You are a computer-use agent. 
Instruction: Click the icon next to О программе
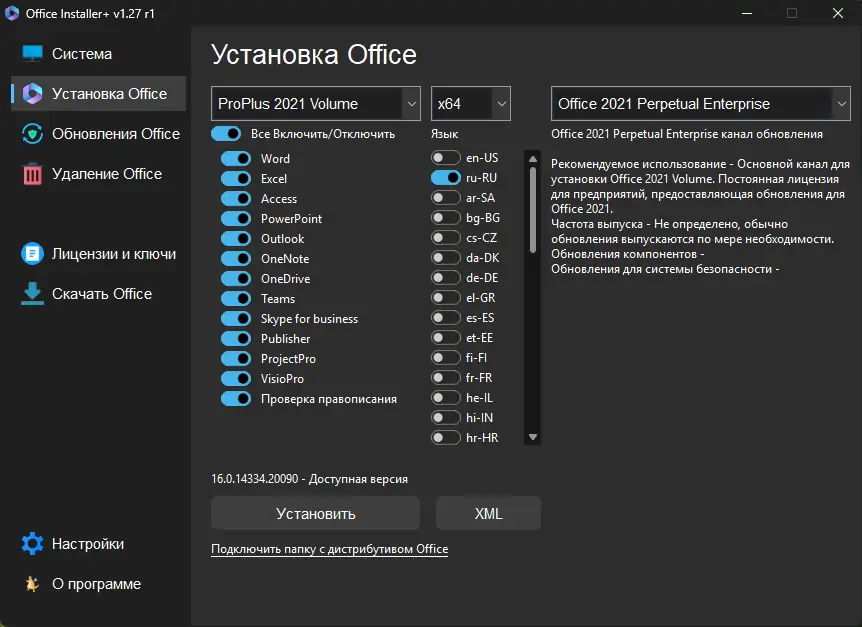pyautogui.click(x=33, y=584)
